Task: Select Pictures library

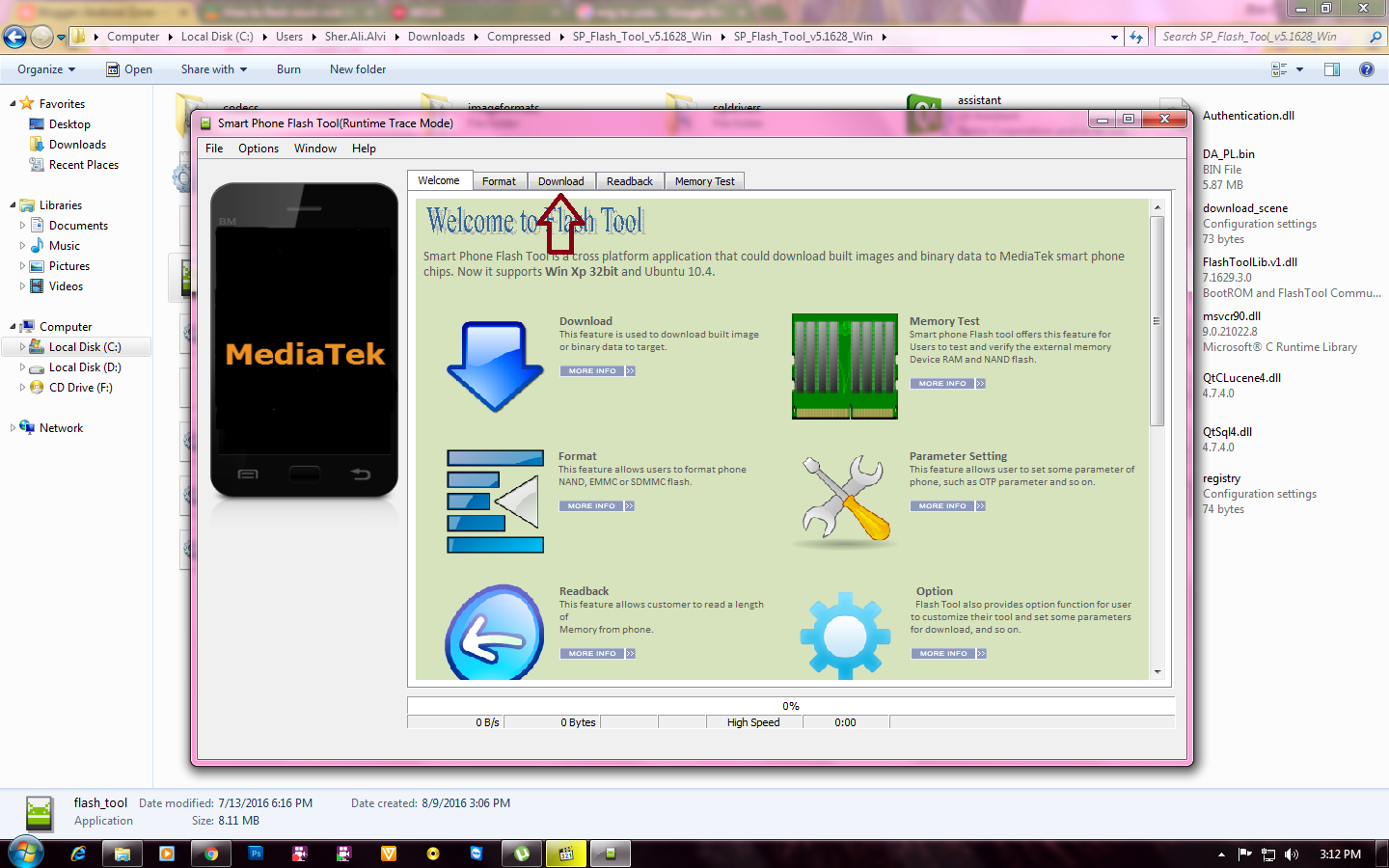Action: point(68,266)
